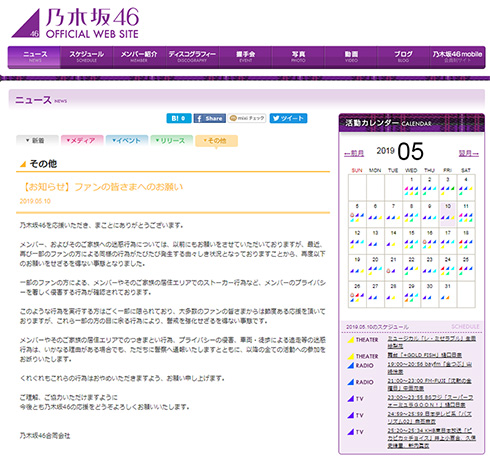The image size is (490, 457).
Task: Click the Nogizaka46 Official Web Site logo
Action: click(x=75, y=23)
